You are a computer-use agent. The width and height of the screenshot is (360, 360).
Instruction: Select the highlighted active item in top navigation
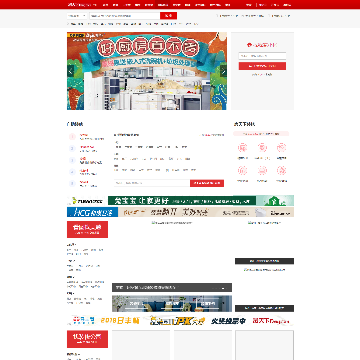coord(163,5)
